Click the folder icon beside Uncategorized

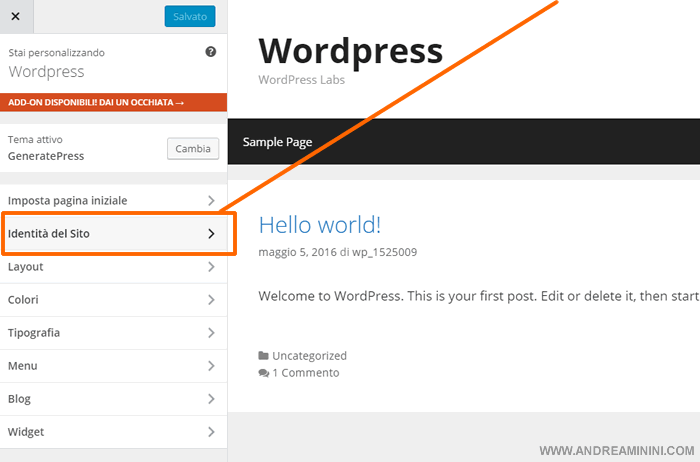click(x=263, y=356)
